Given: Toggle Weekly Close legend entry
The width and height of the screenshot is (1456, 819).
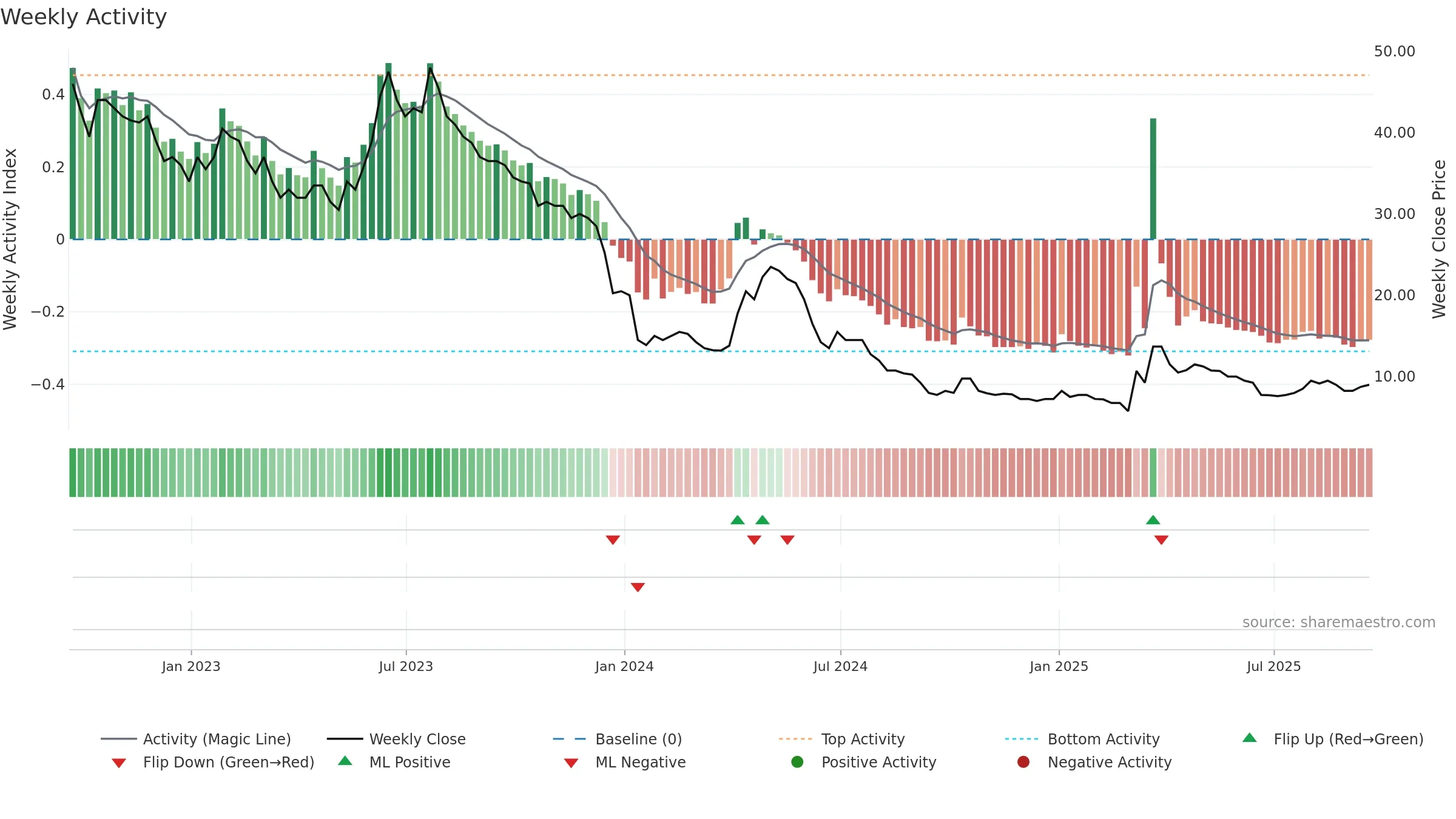Looking at the screenshot, I should (396, 739).
